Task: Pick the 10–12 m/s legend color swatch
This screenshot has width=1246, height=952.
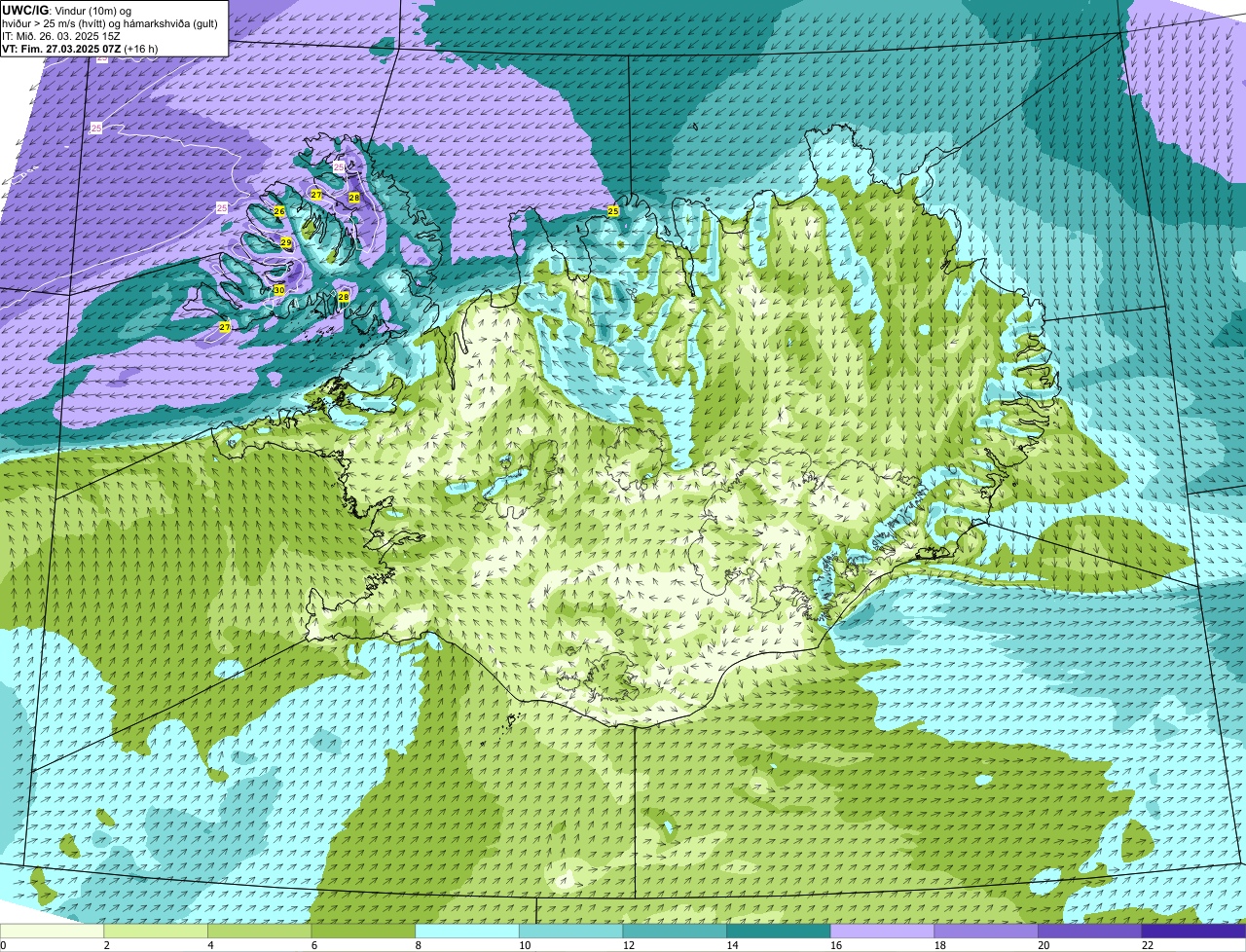Action: pyautogui.click(x=570, y=931)
